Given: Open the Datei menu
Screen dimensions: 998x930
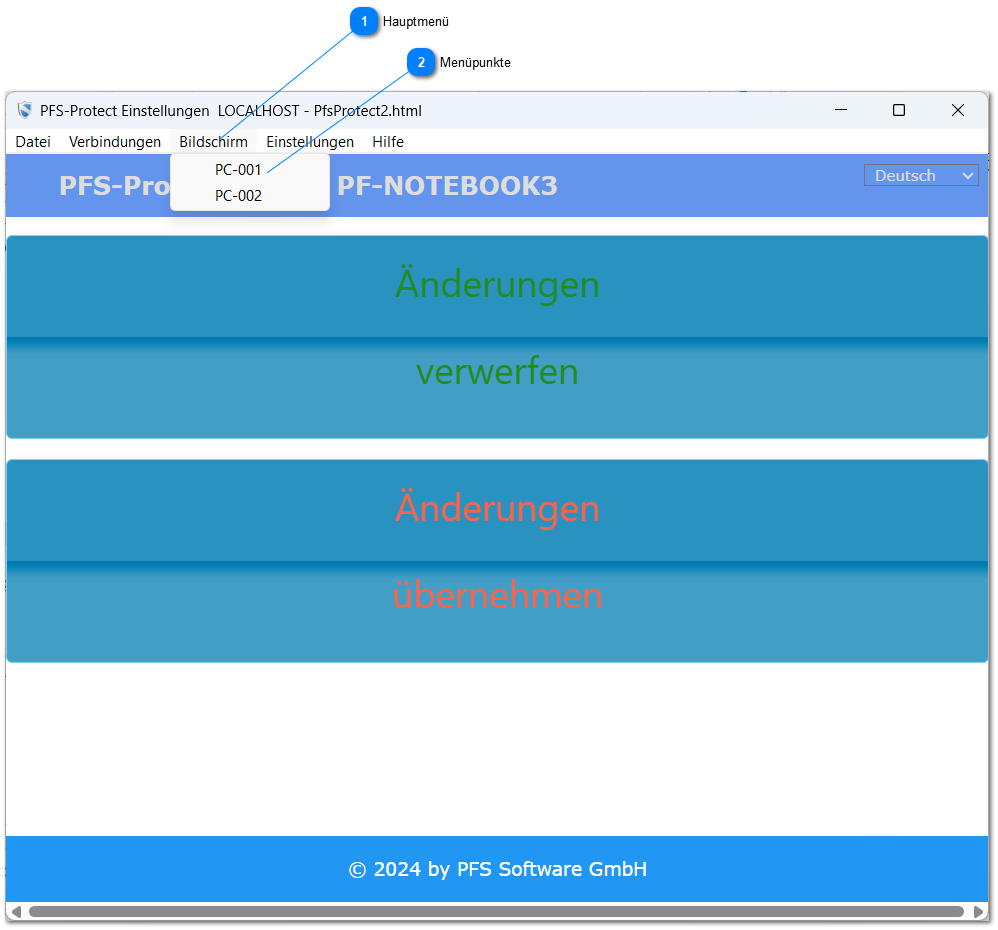Looking at the screenshot, I should 33,142.
